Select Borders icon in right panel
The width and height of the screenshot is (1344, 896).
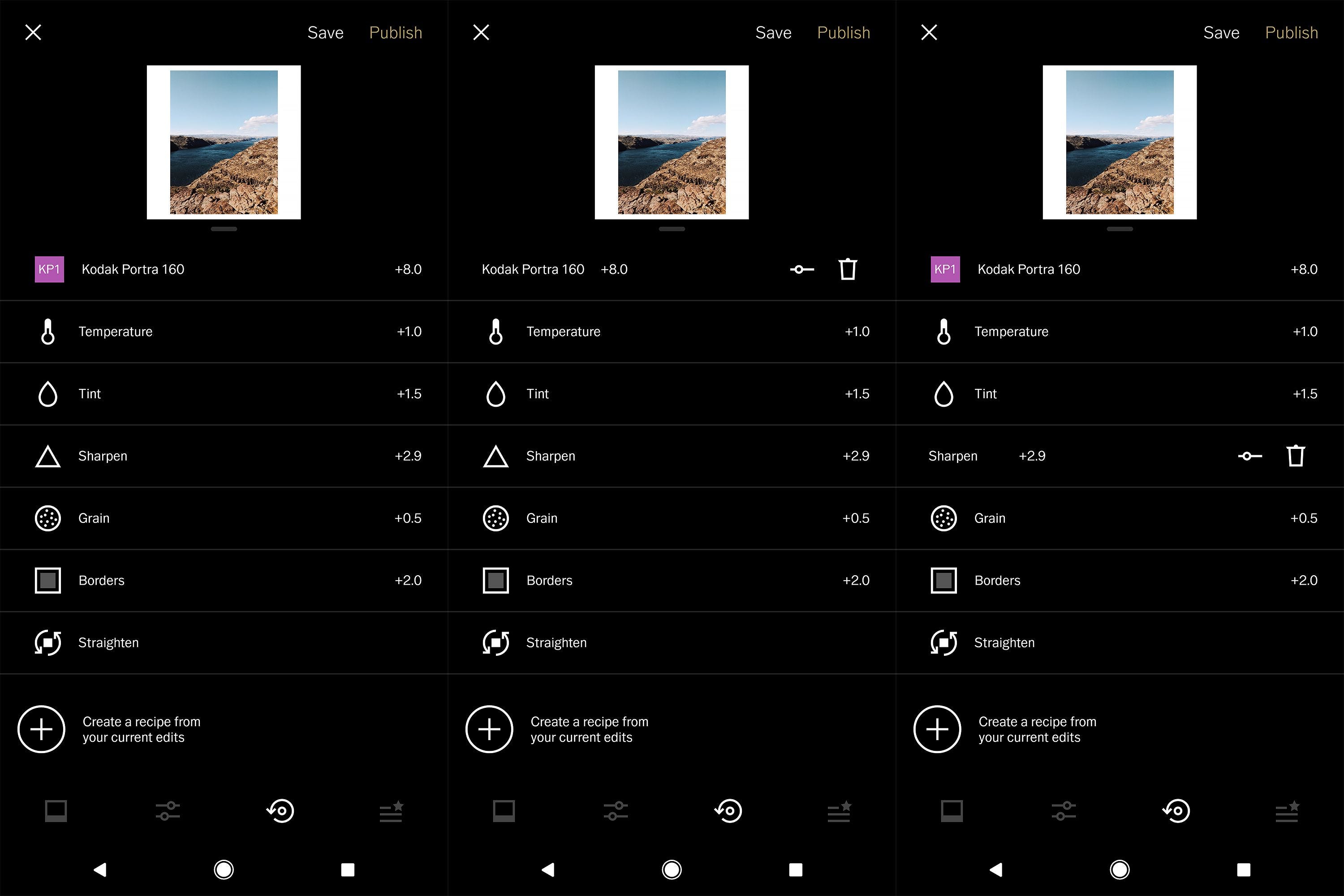coord(944,581)
